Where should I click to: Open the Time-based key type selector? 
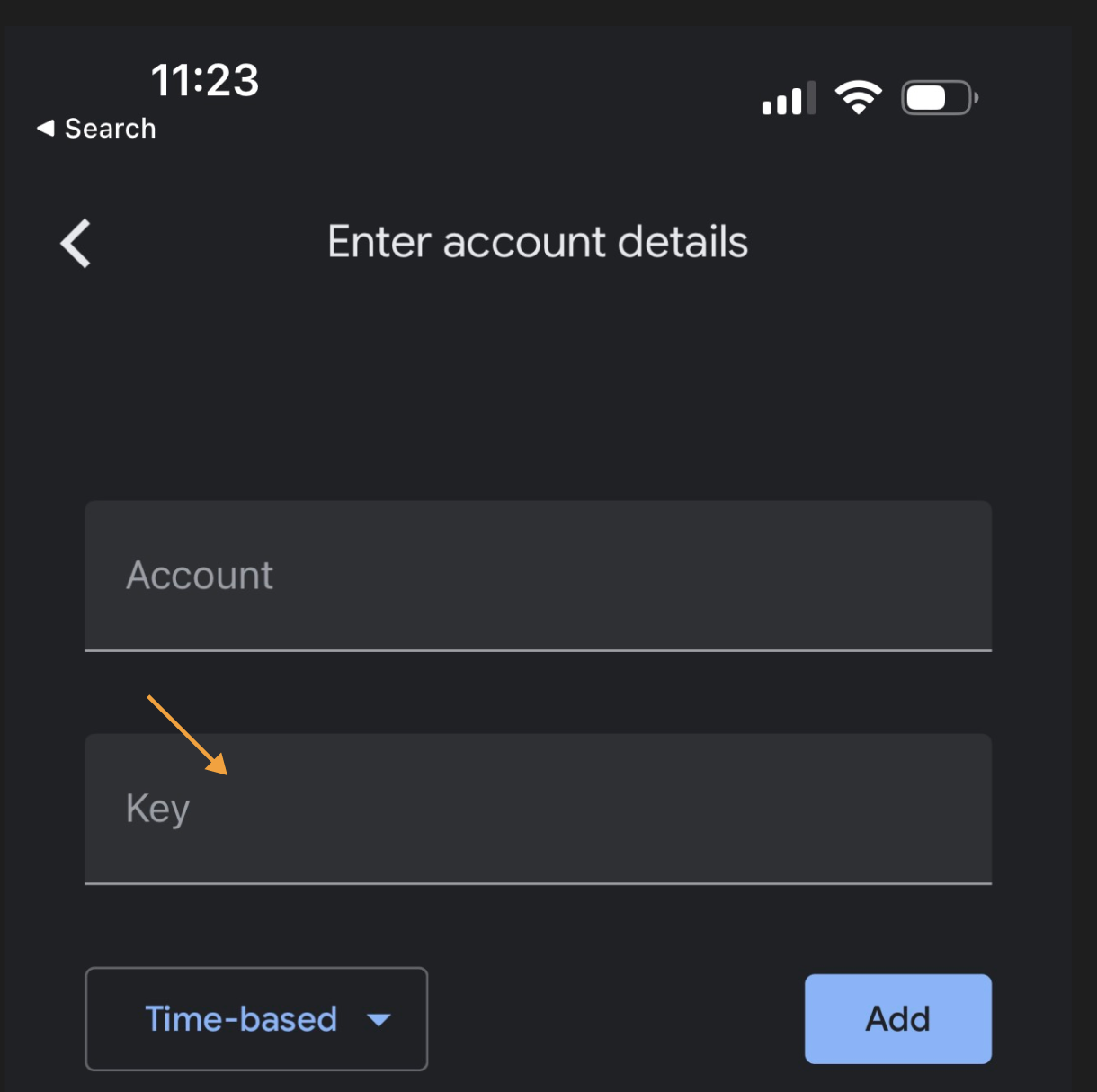[x=256, y=1019]
